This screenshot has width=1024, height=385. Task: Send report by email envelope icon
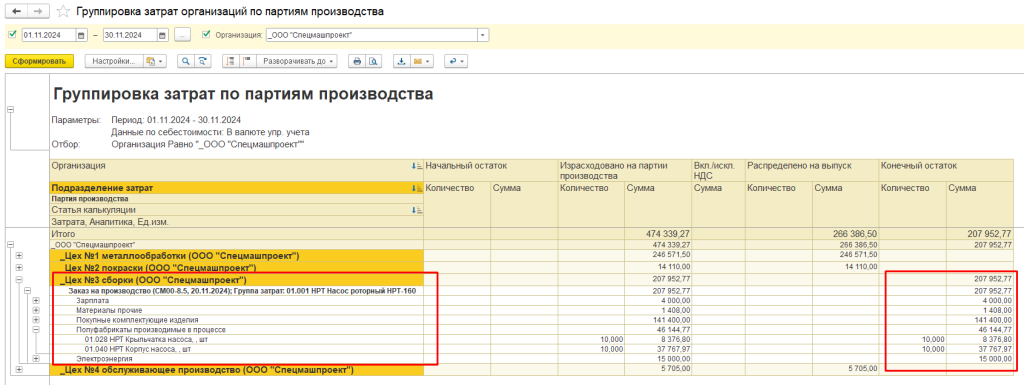(419, 61)
